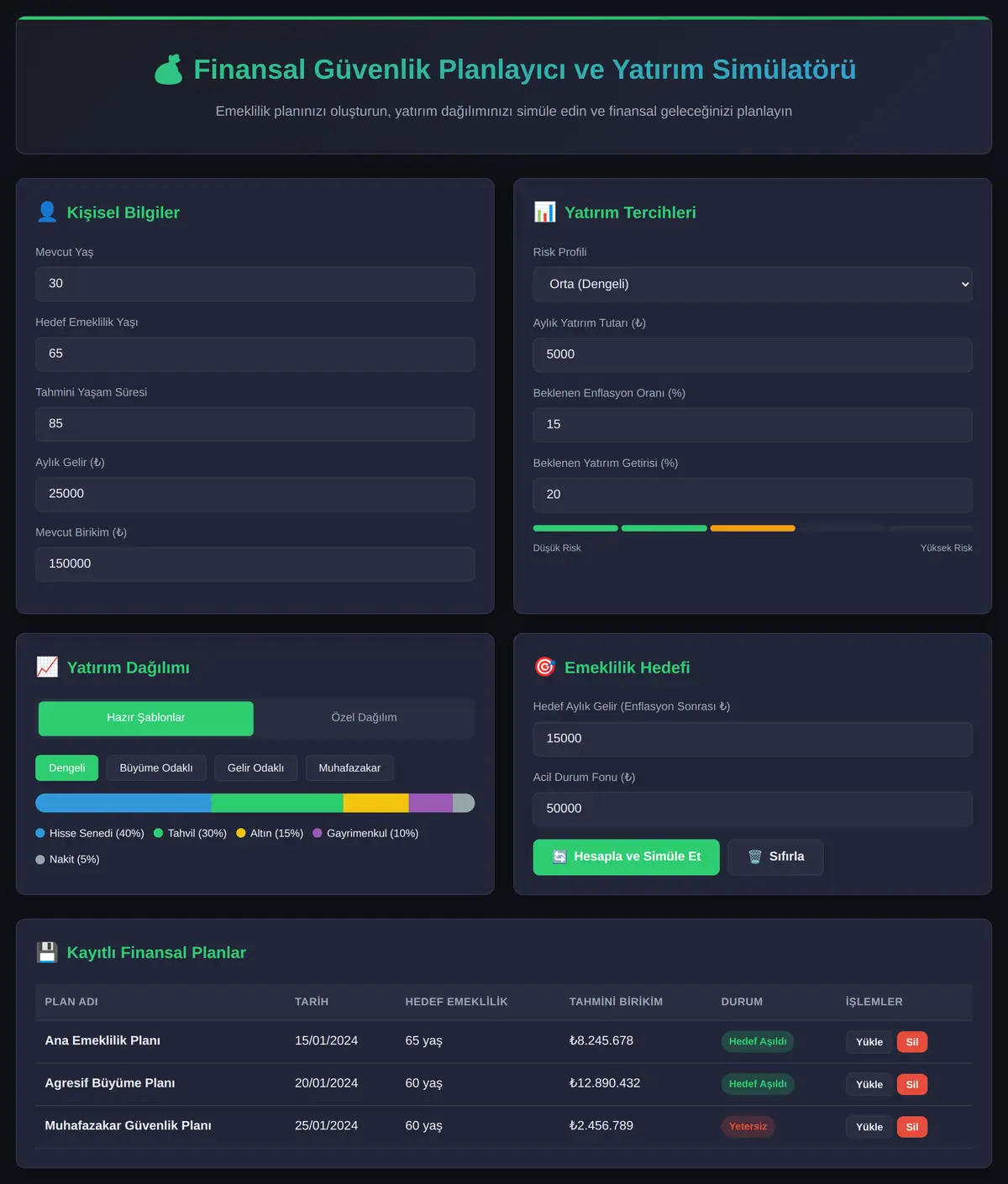Focus the Hedef Aylık Gelir field
The image size is (1008, 1184).
click(x=753, y=739)
